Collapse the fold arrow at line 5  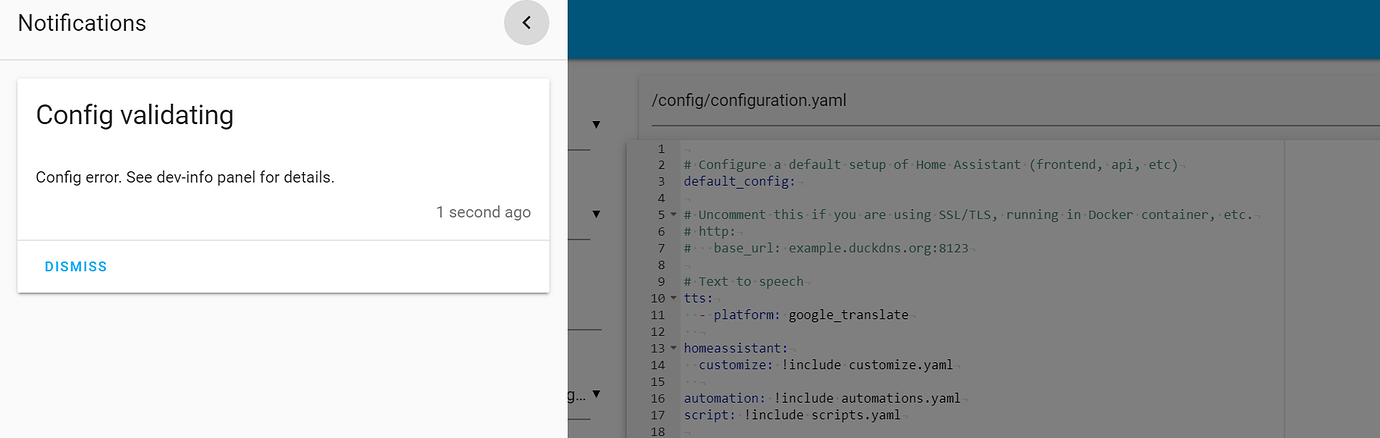pyautogui.click(x=674, y=215)
